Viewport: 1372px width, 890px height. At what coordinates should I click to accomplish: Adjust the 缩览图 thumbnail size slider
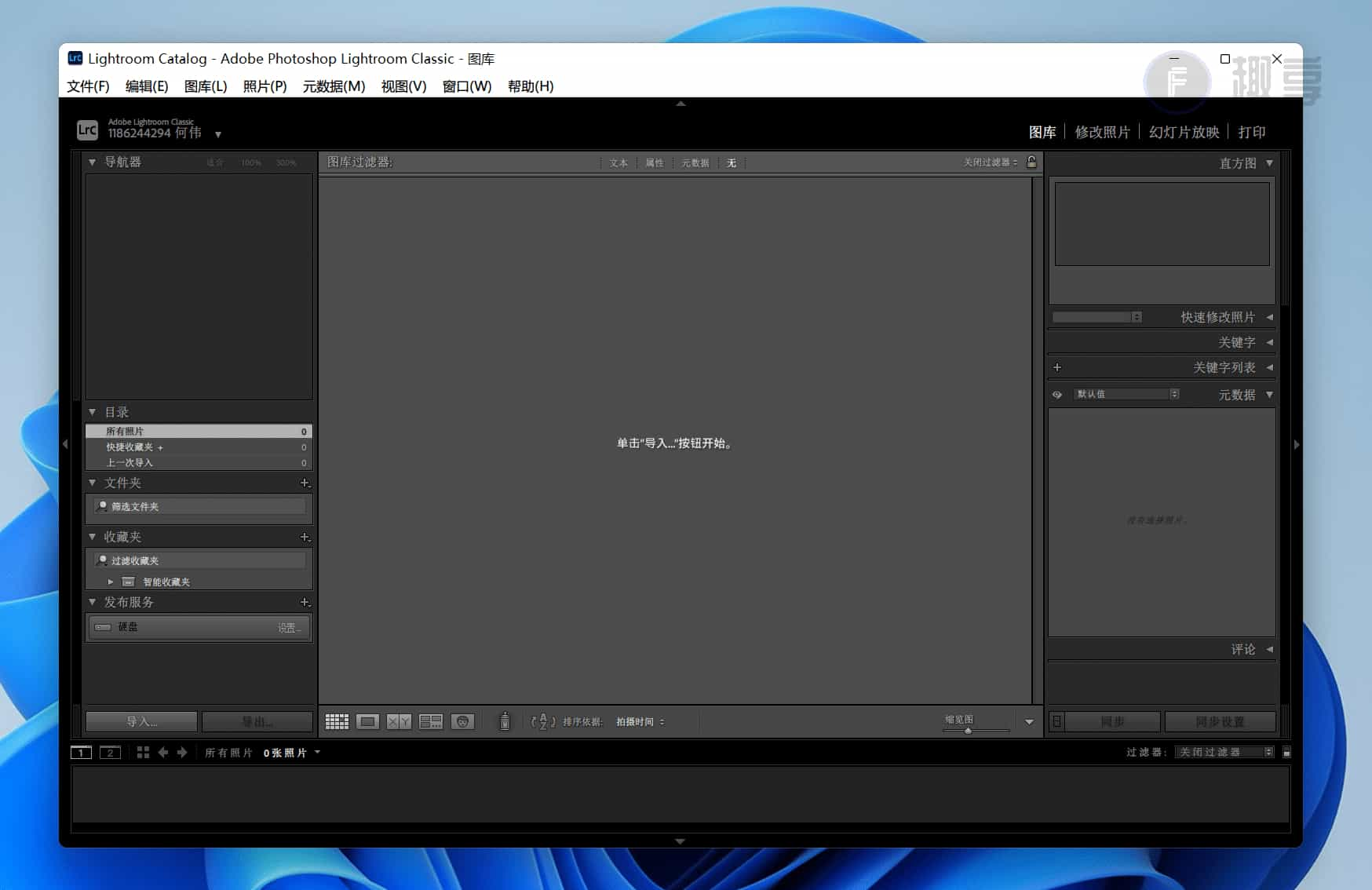pos(969,731)
